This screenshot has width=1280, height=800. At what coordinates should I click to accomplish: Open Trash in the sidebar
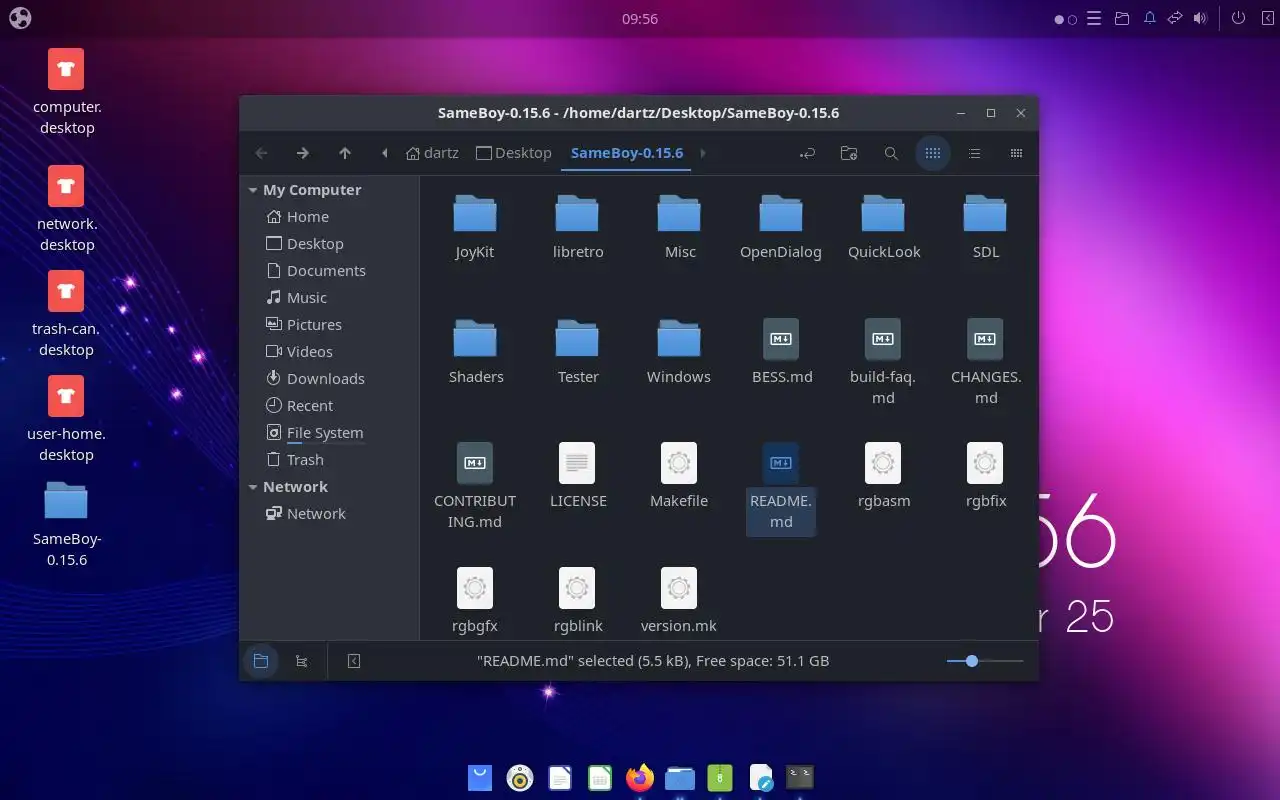pos(294,460)
